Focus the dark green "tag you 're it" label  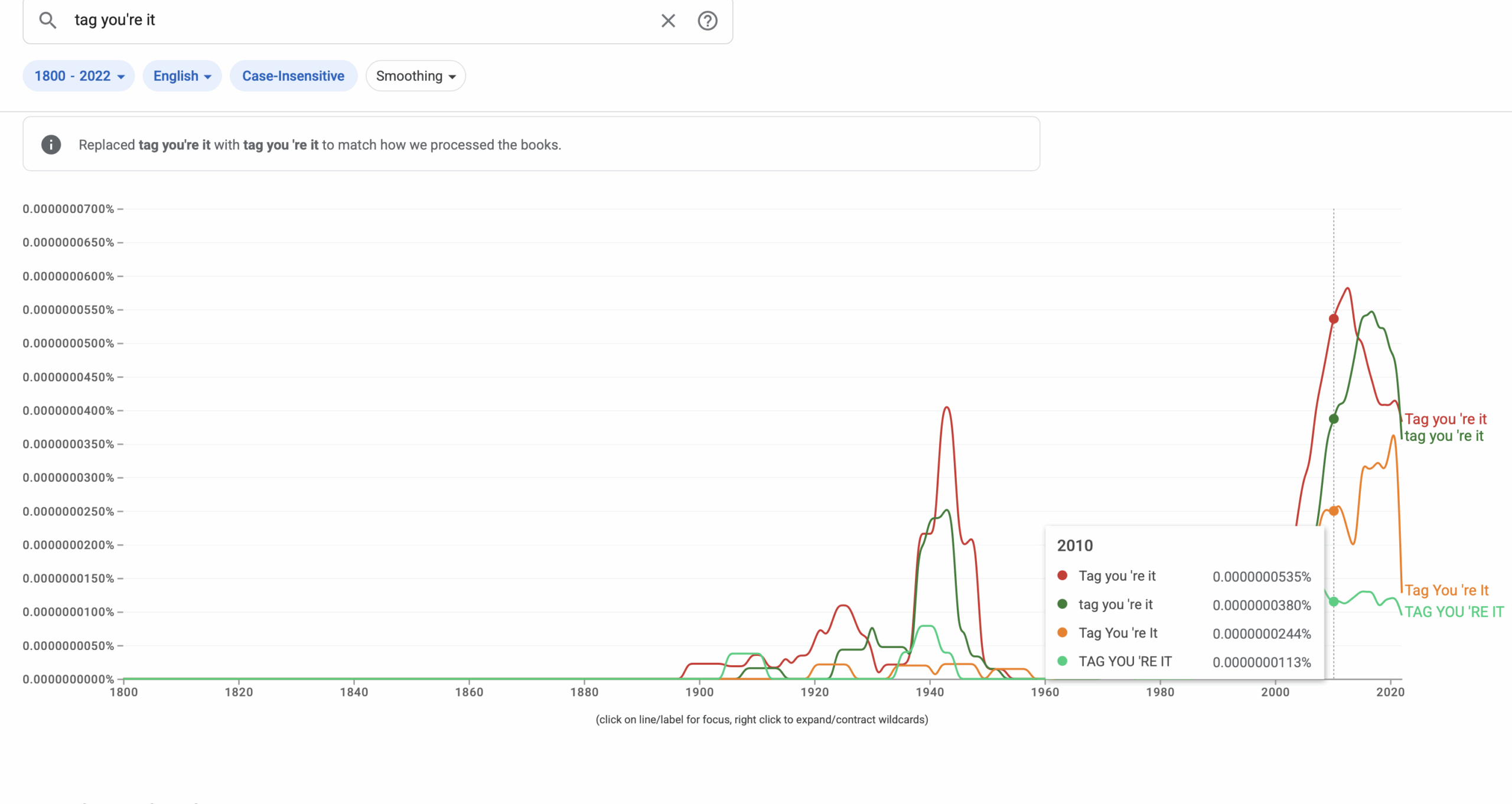(x=1443, y=436)
